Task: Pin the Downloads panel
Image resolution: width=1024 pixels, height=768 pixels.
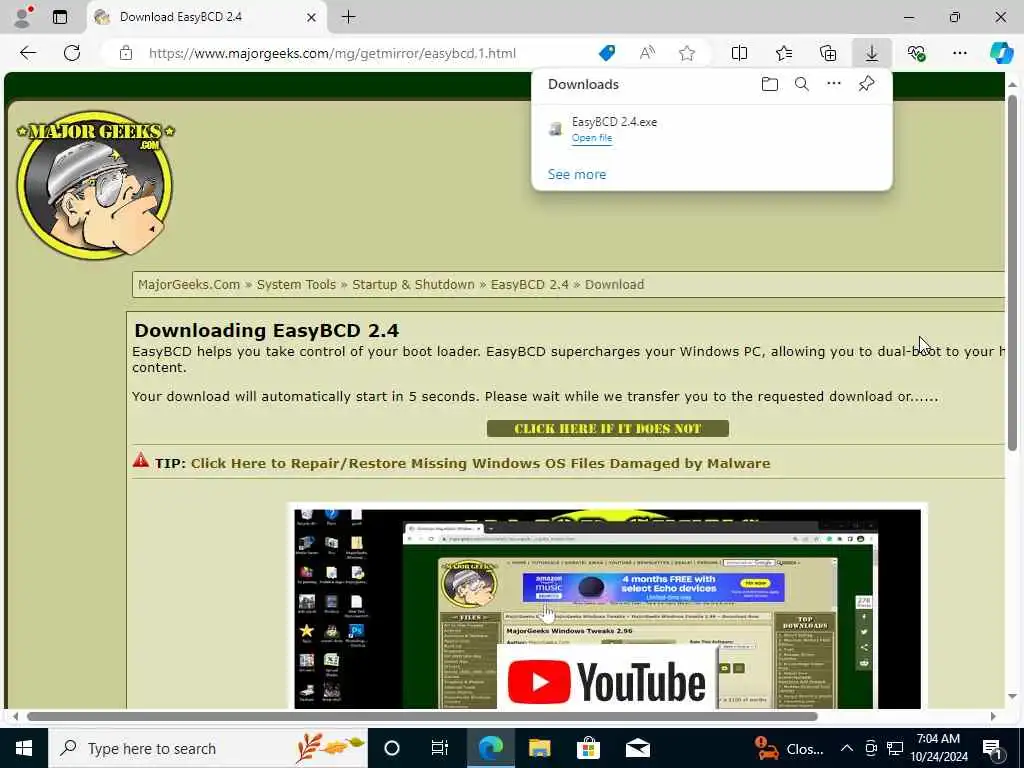Action: (x=866, y=84)
